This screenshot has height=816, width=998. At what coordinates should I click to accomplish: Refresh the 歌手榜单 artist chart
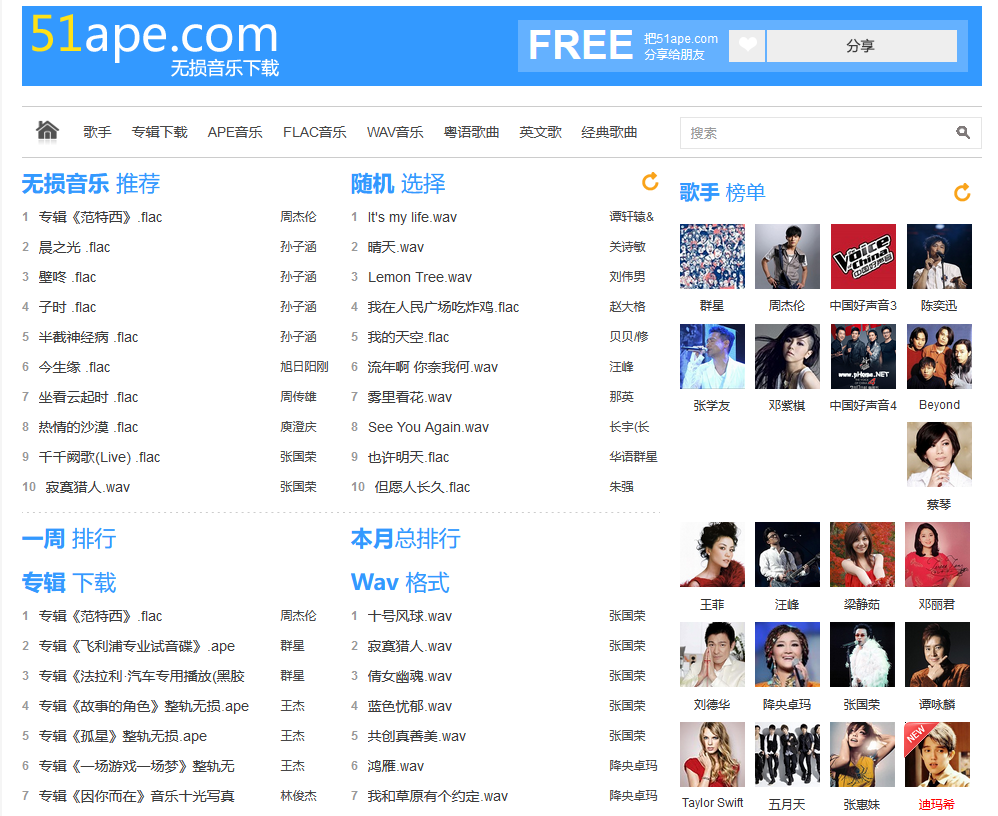coord(961,192)
